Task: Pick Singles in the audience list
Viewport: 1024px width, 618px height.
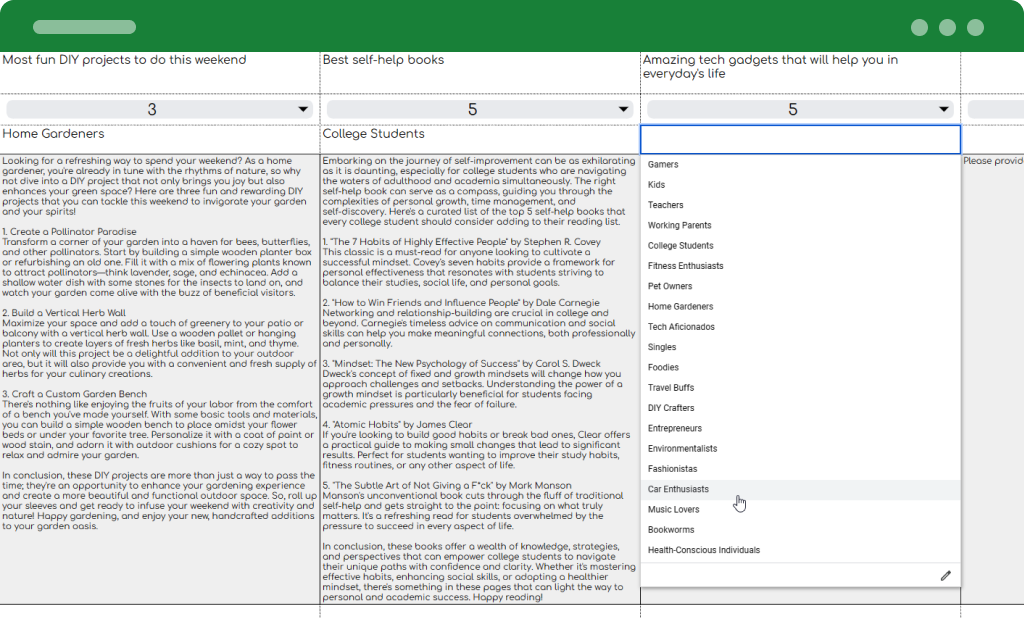Action: coord(662,347)
